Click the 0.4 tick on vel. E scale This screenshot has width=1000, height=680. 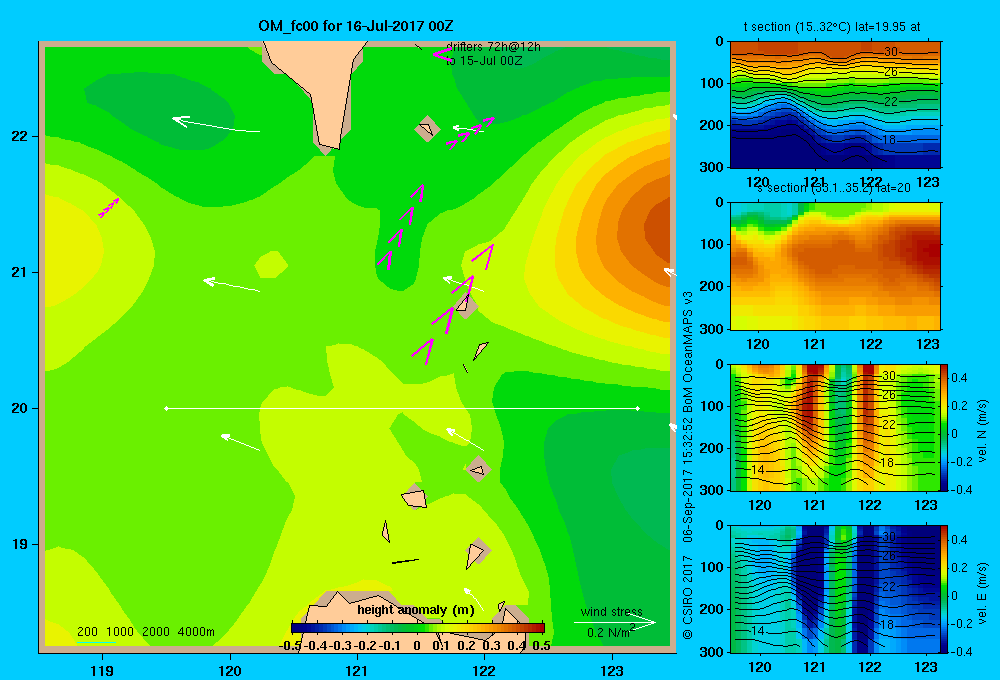click(x=959, y=540)
